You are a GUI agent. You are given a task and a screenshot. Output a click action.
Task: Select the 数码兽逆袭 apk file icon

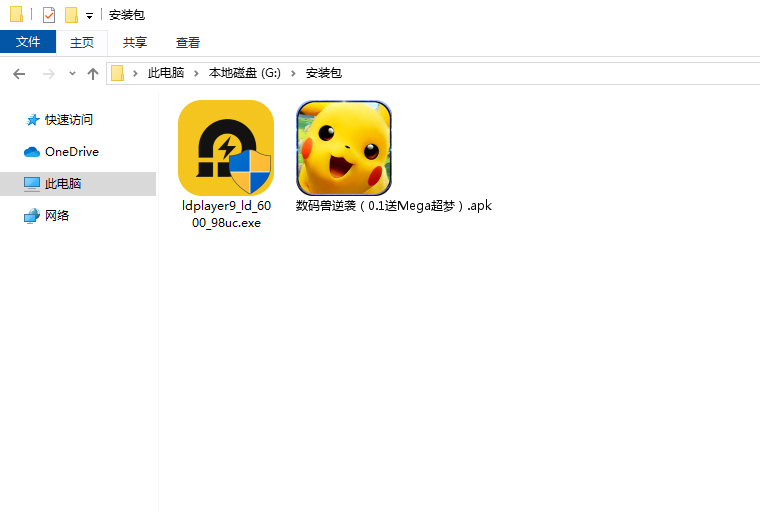[x=343, y=148]
